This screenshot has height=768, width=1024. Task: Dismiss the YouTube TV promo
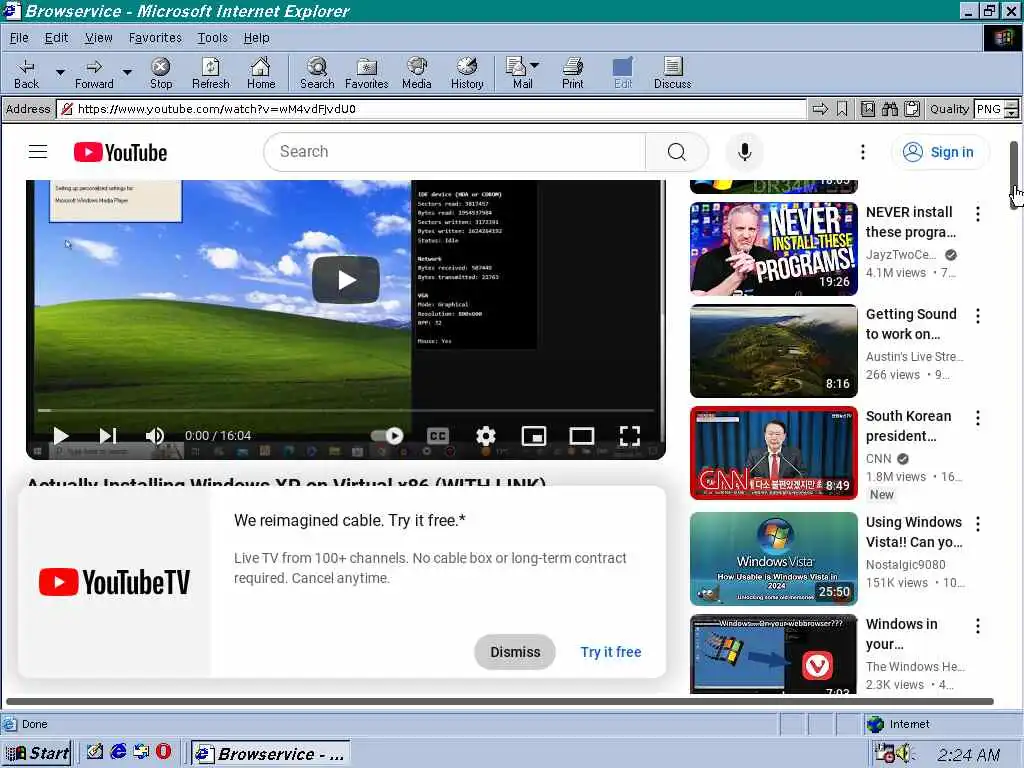coord(515,652)
